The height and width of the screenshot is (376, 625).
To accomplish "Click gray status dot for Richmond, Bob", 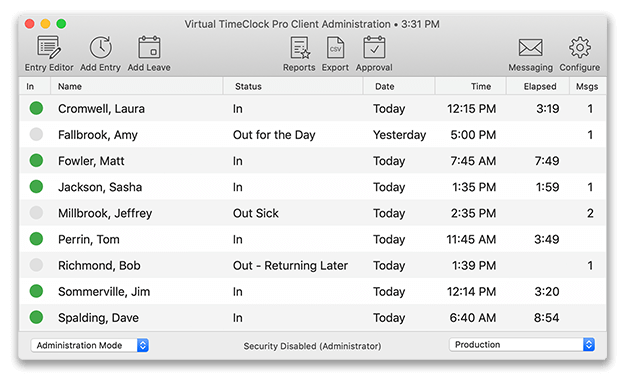I will point(36,265).
